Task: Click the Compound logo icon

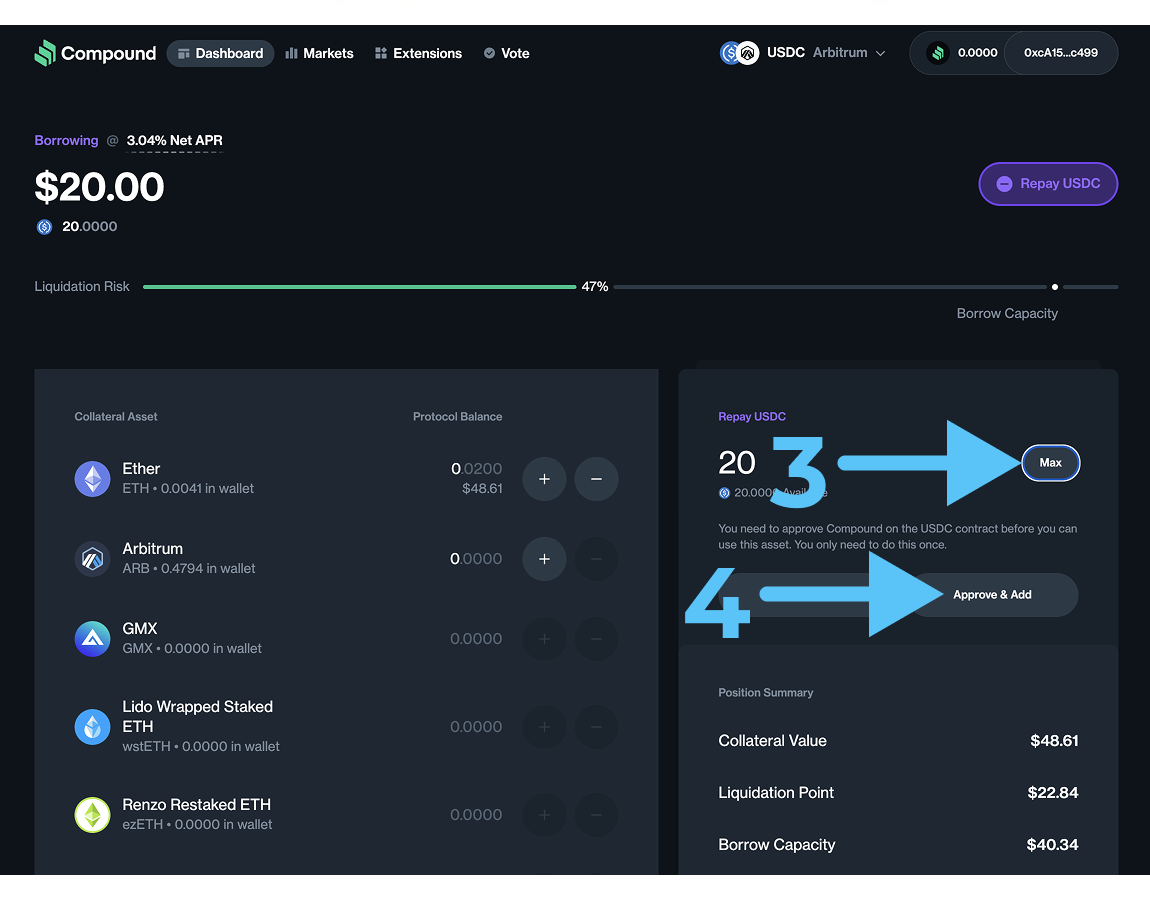Action: coord(45,53)
